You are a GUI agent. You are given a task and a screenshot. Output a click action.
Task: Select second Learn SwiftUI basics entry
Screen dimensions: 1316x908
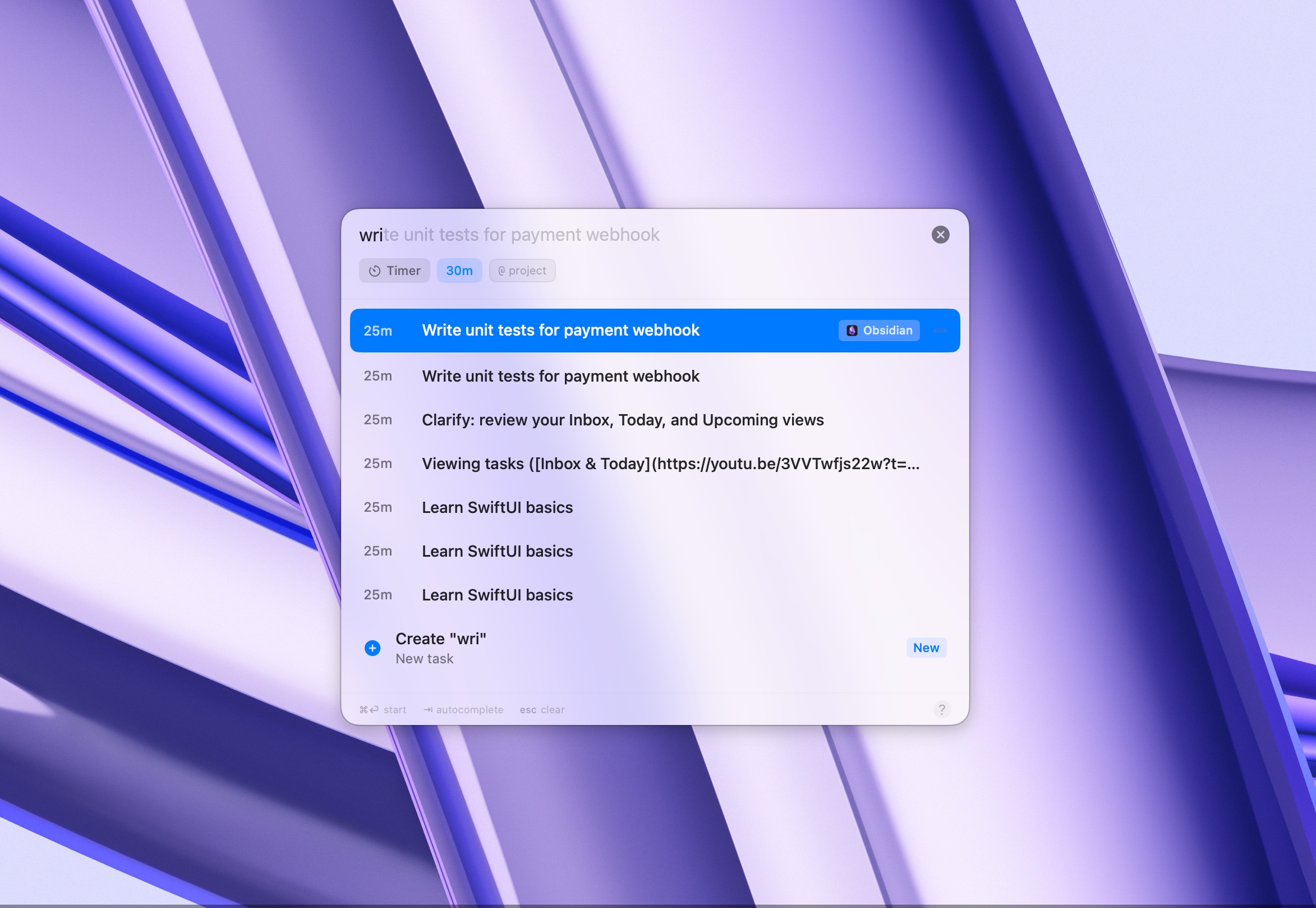[497, 551]
